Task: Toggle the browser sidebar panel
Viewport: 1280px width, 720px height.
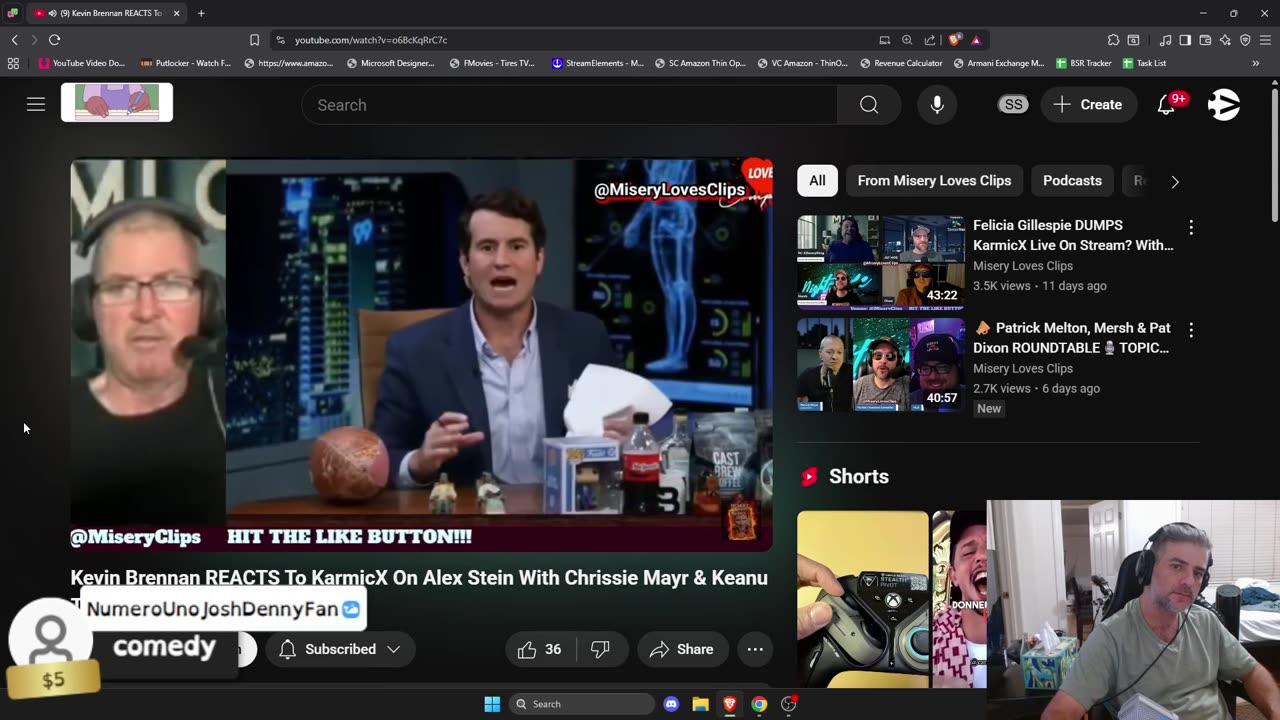Action: 1185,40
